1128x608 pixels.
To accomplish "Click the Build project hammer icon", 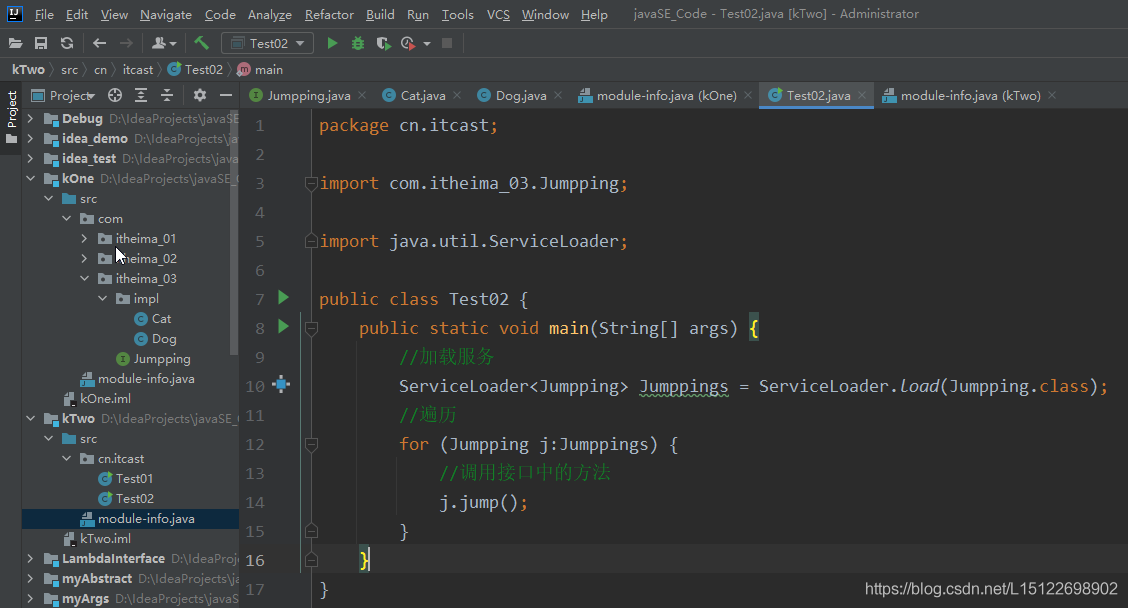I will point(201,43).
